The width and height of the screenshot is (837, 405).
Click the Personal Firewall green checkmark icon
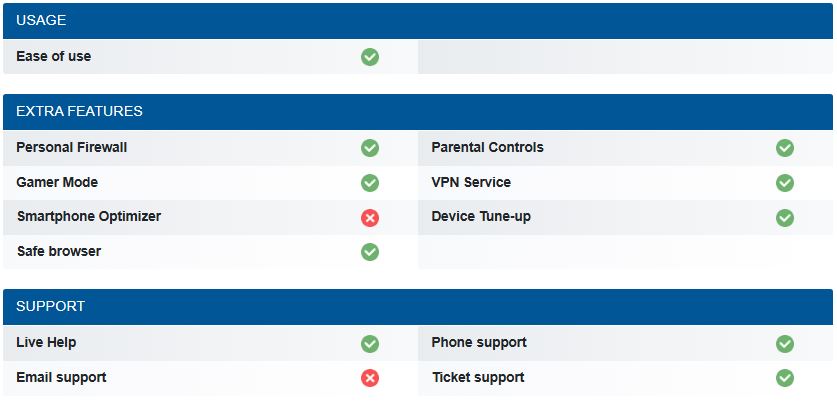[x=370, y=148]
